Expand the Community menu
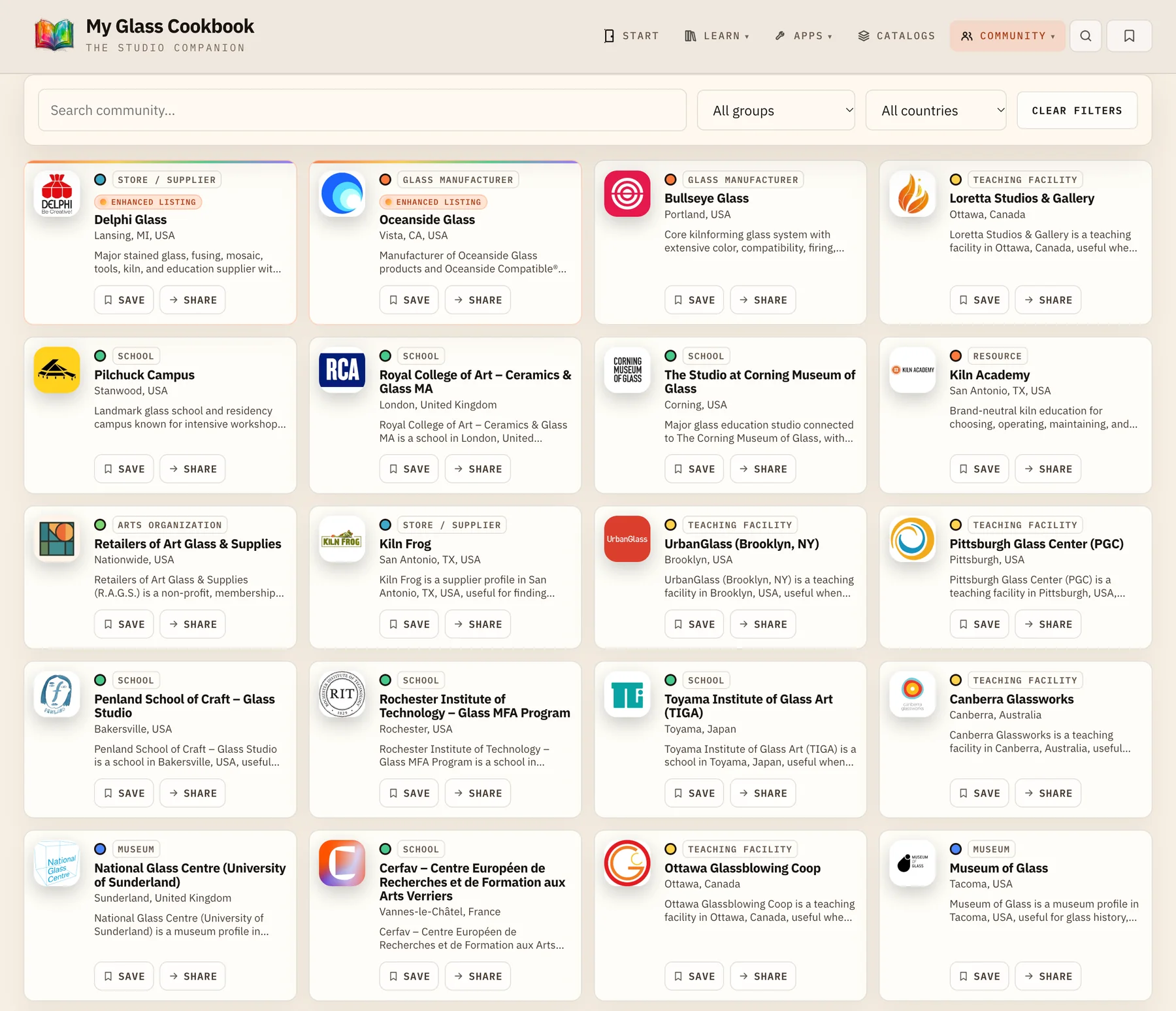Viewport: 1176px width, 1011px height. (x=1007, y=36)
